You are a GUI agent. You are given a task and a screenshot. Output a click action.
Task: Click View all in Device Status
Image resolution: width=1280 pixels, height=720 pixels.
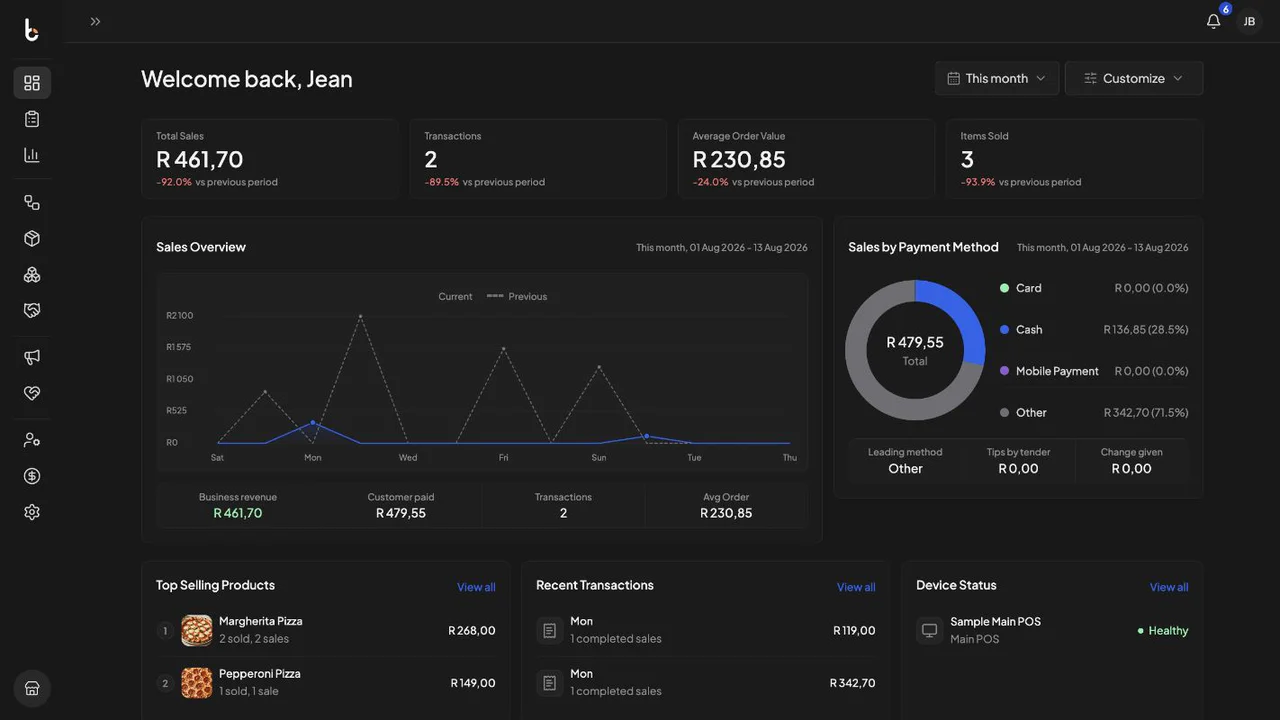pos(1169,587)
